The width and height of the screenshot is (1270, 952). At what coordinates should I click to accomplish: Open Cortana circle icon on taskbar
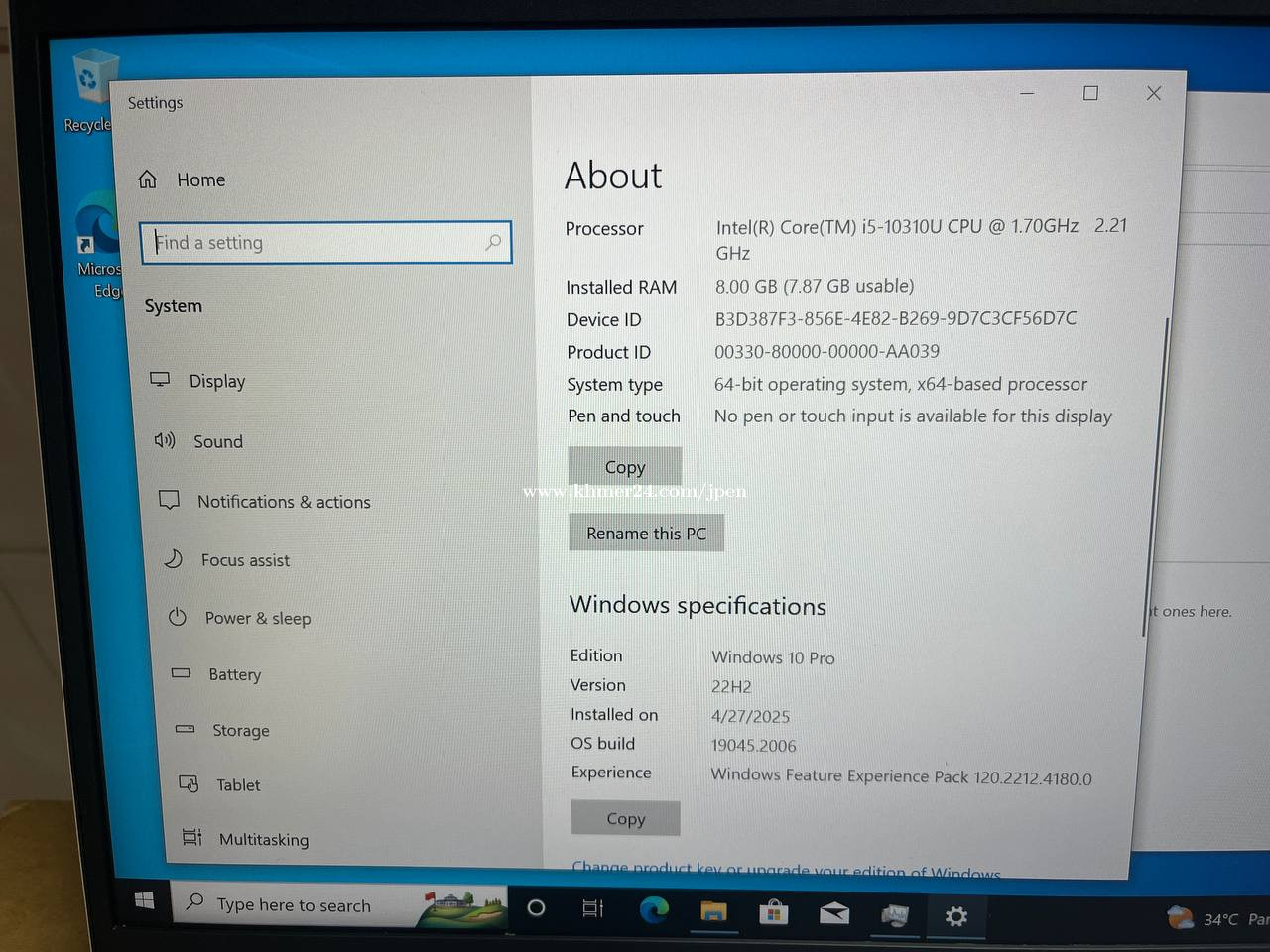536,907
